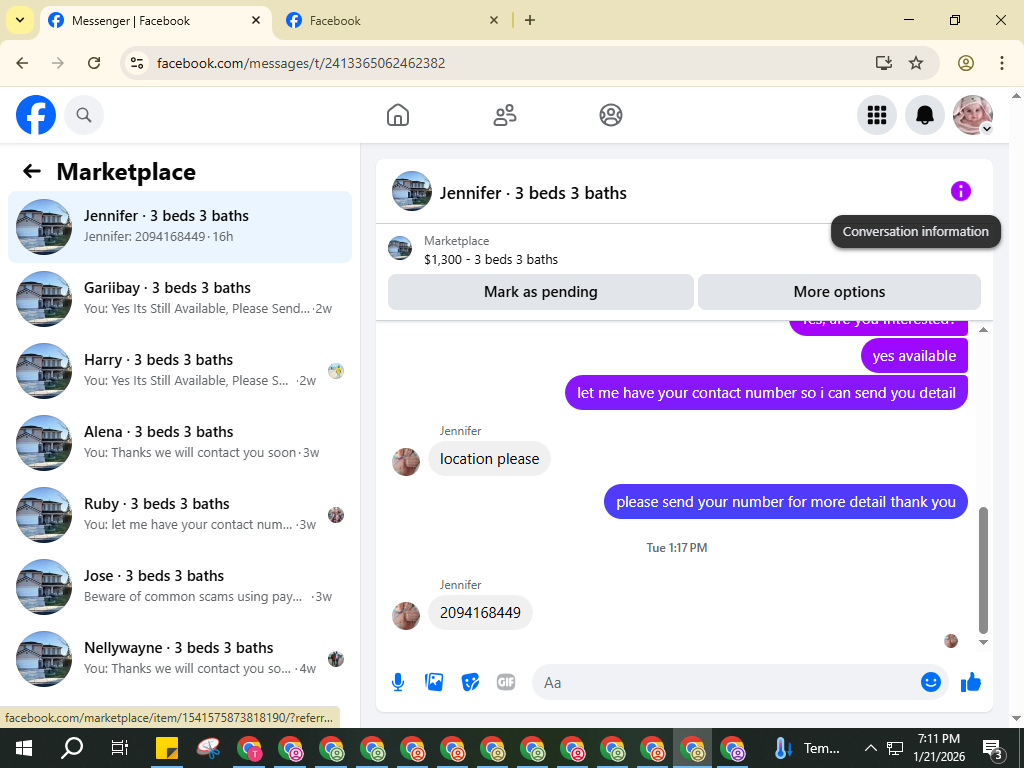Open Nellywayne conversation in the list
Viewport: 1024px width, 768px height.
(180, 658)
